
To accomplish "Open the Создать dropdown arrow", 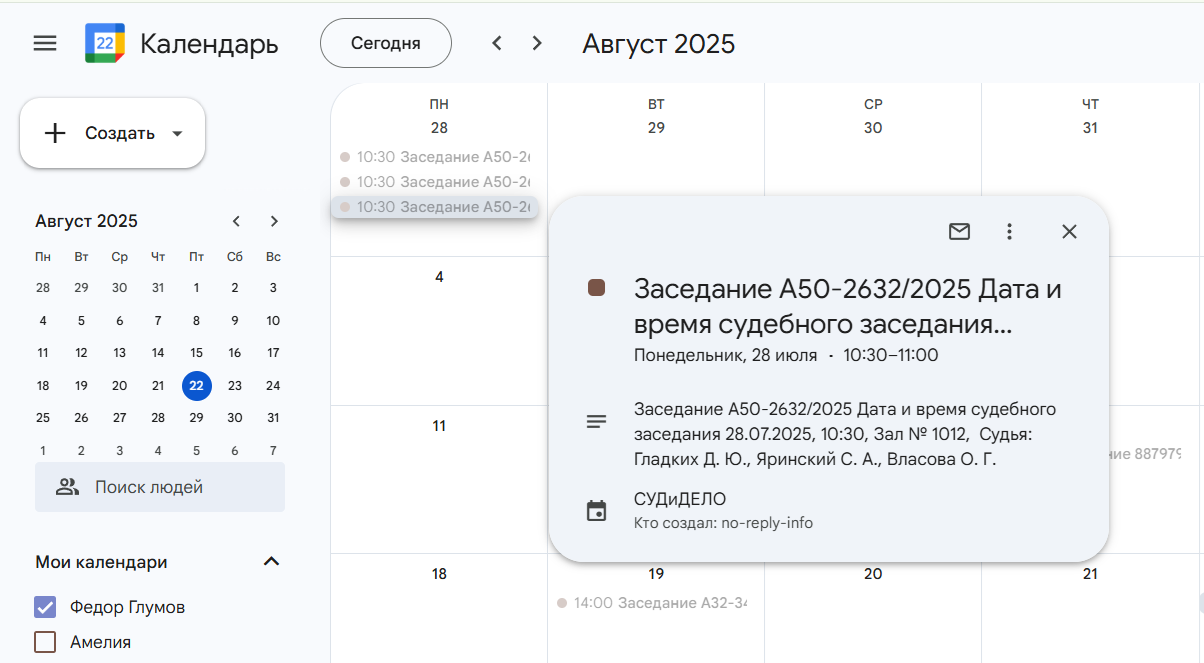I will (177, 134).
